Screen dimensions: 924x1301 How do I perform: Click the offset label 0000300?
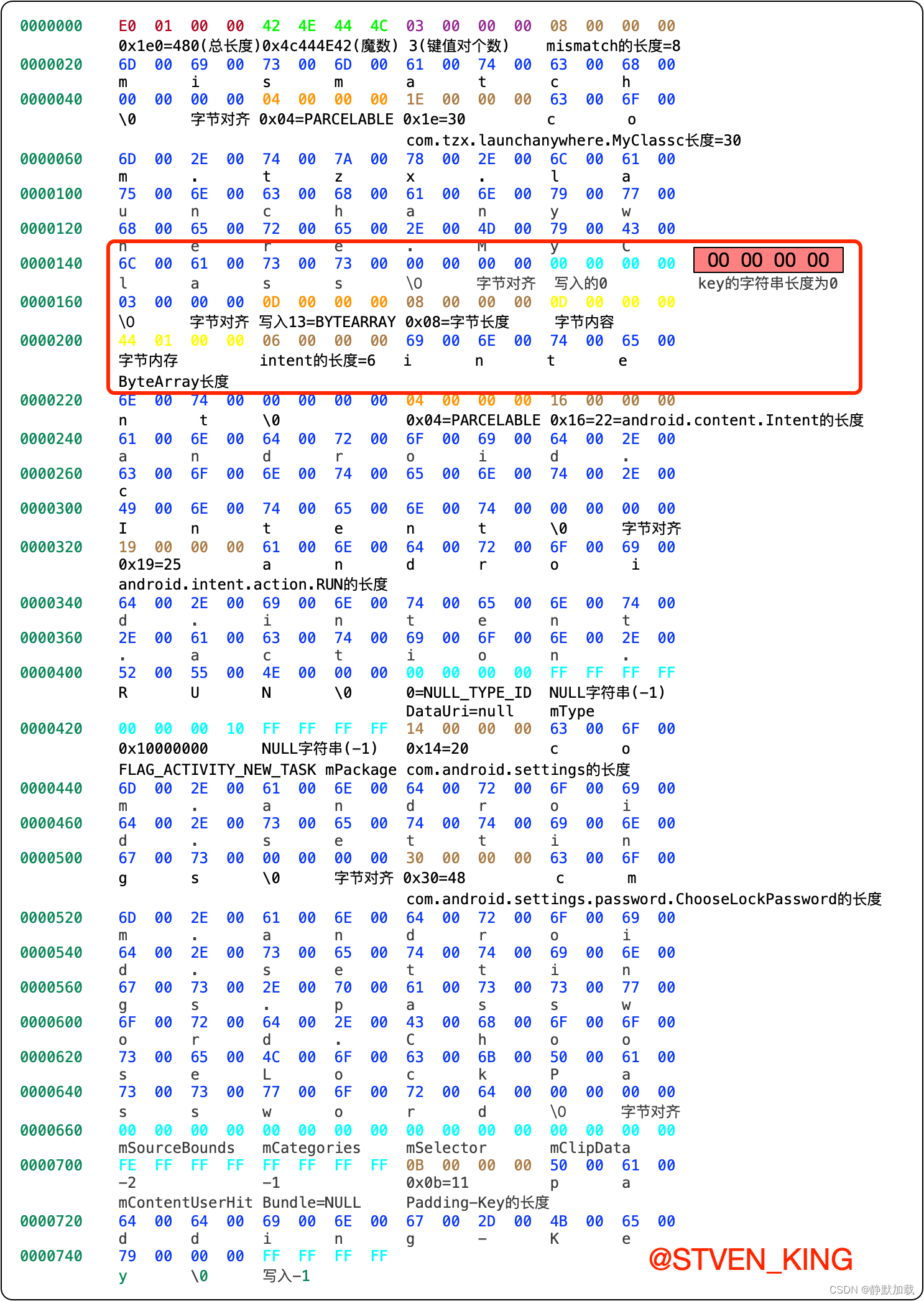click(x=51, y=509)
